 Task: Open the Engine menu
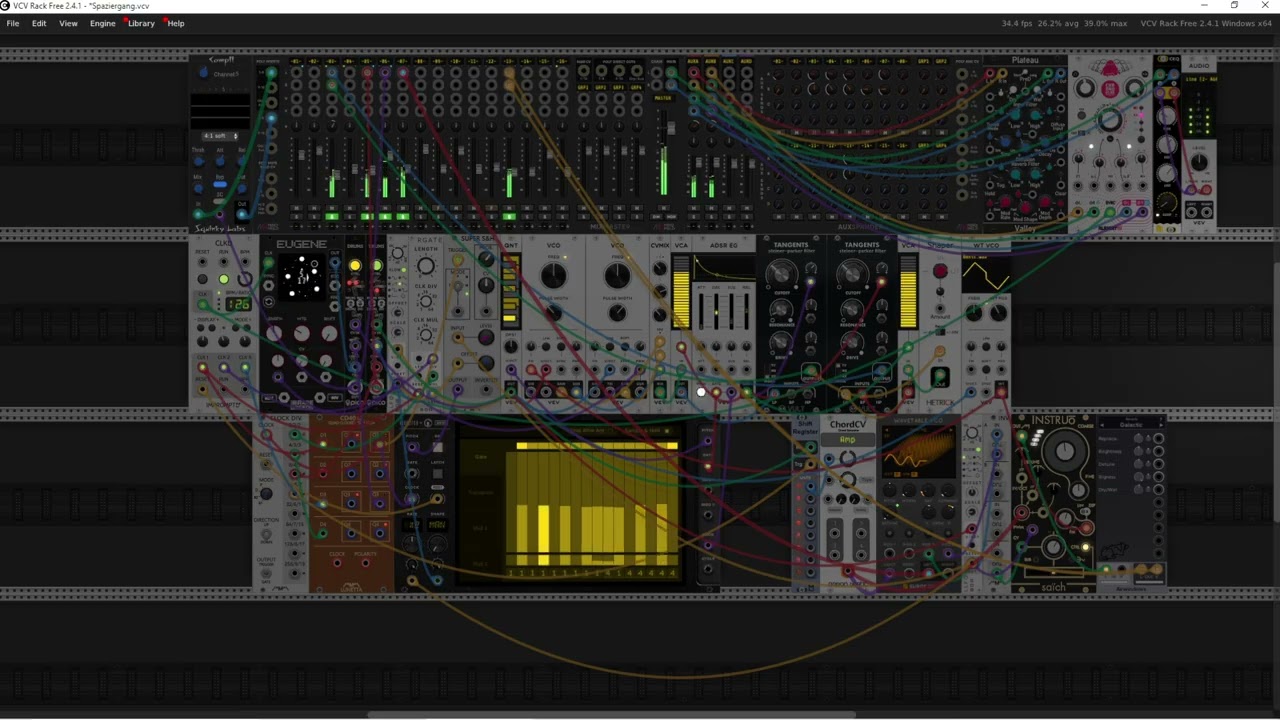pyautogui.click(x=103, y=23)
